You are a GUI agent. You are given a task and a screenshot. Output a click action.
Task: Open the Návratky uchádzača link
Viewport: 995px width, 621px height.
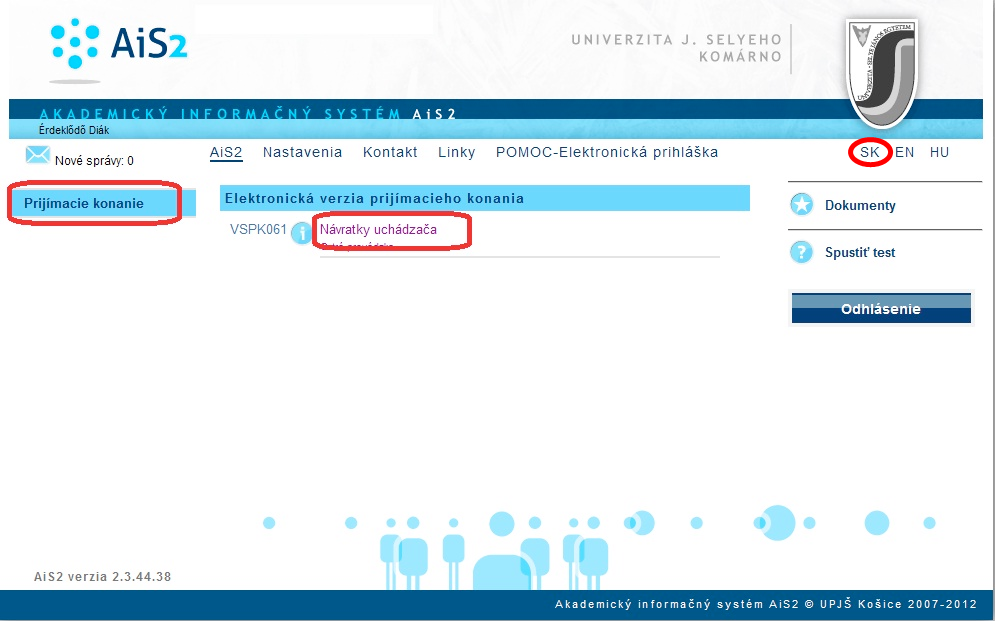378,229
